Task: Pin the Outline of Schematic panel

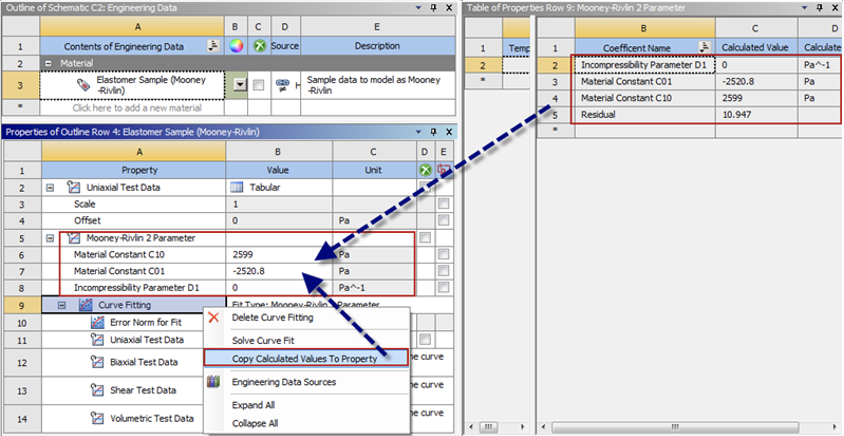Action: (434, 8)
